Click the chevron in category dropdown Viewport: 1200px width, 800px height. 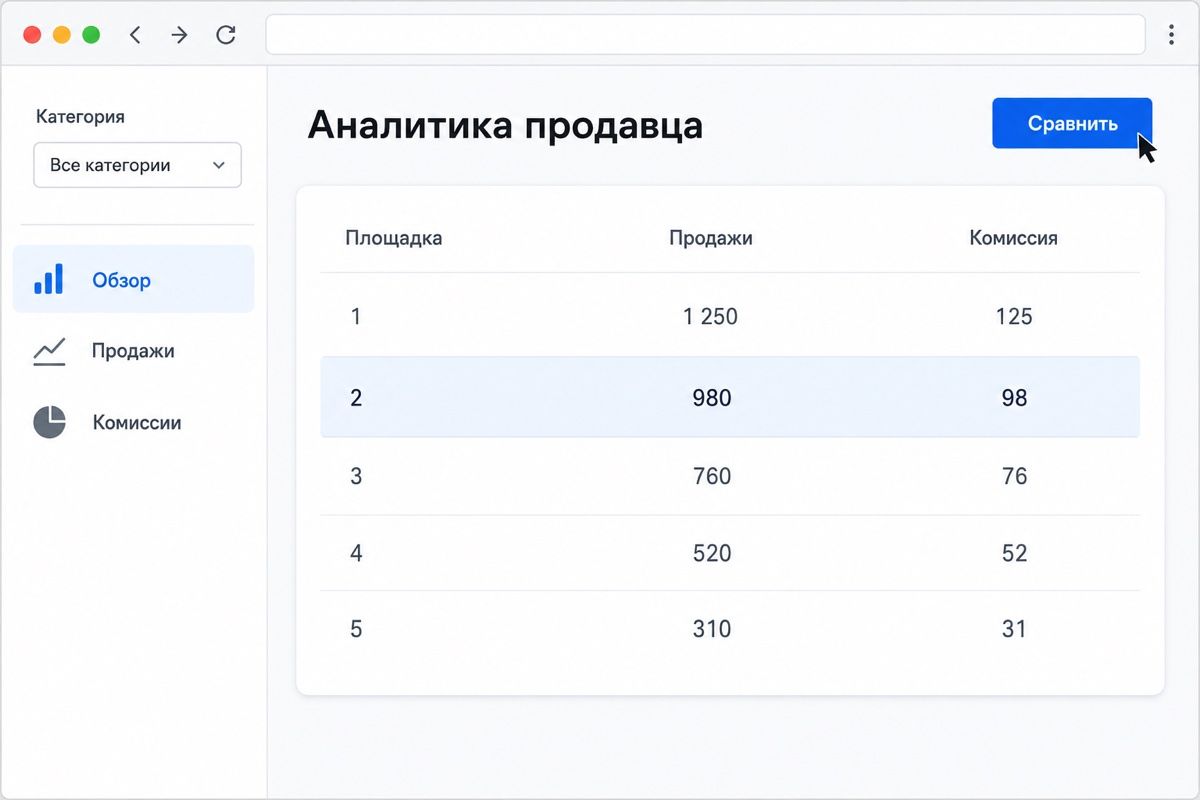tap(219, 165)
